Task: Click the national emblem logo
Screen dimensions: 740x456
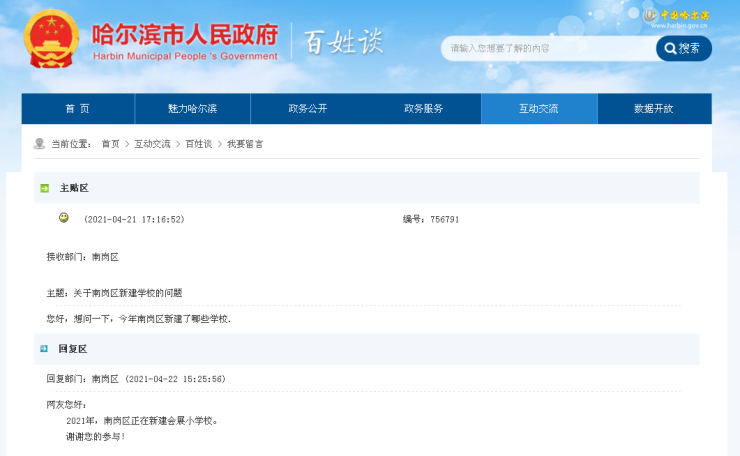Action: point(51,38)
